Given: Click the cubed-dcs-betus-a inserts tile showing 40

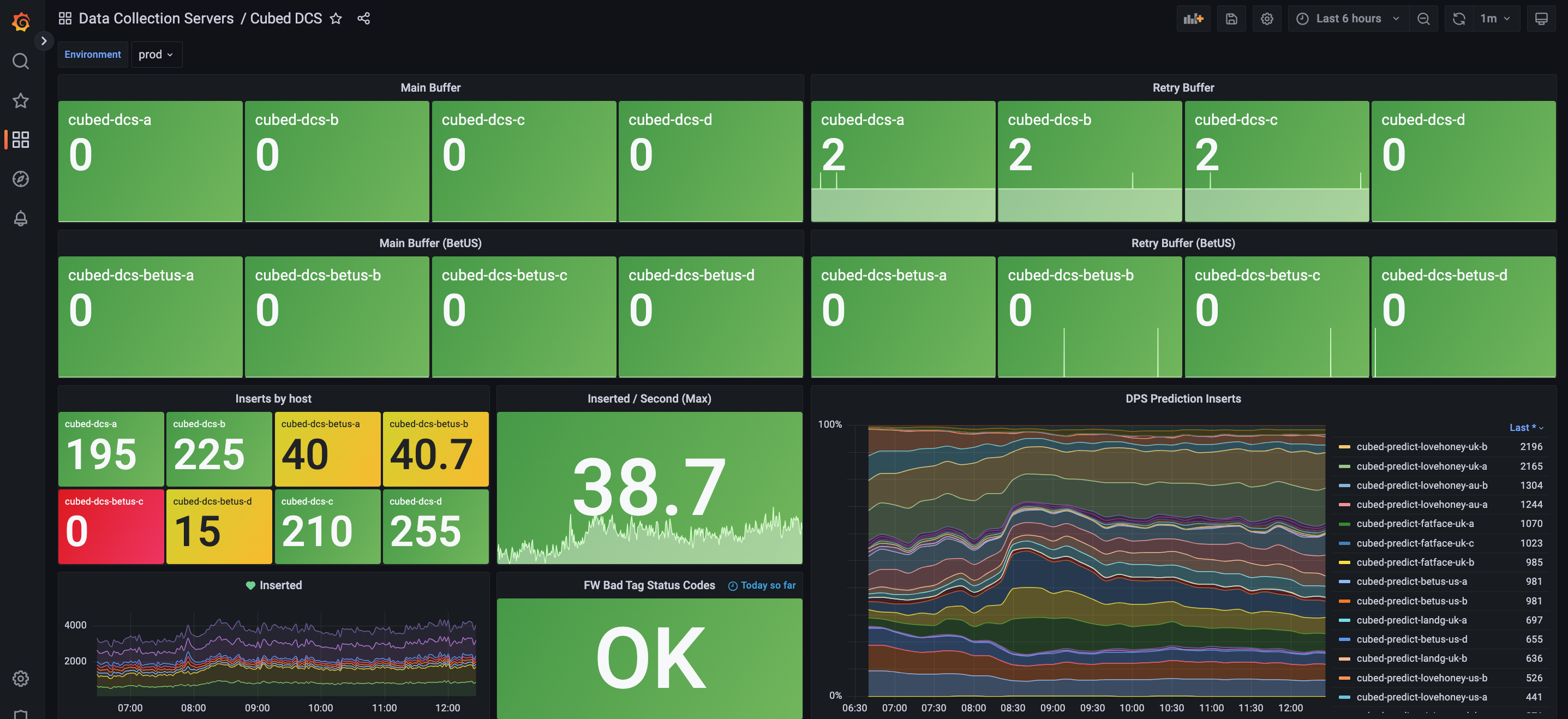Looking at the screenshot, I should point(327,448).
